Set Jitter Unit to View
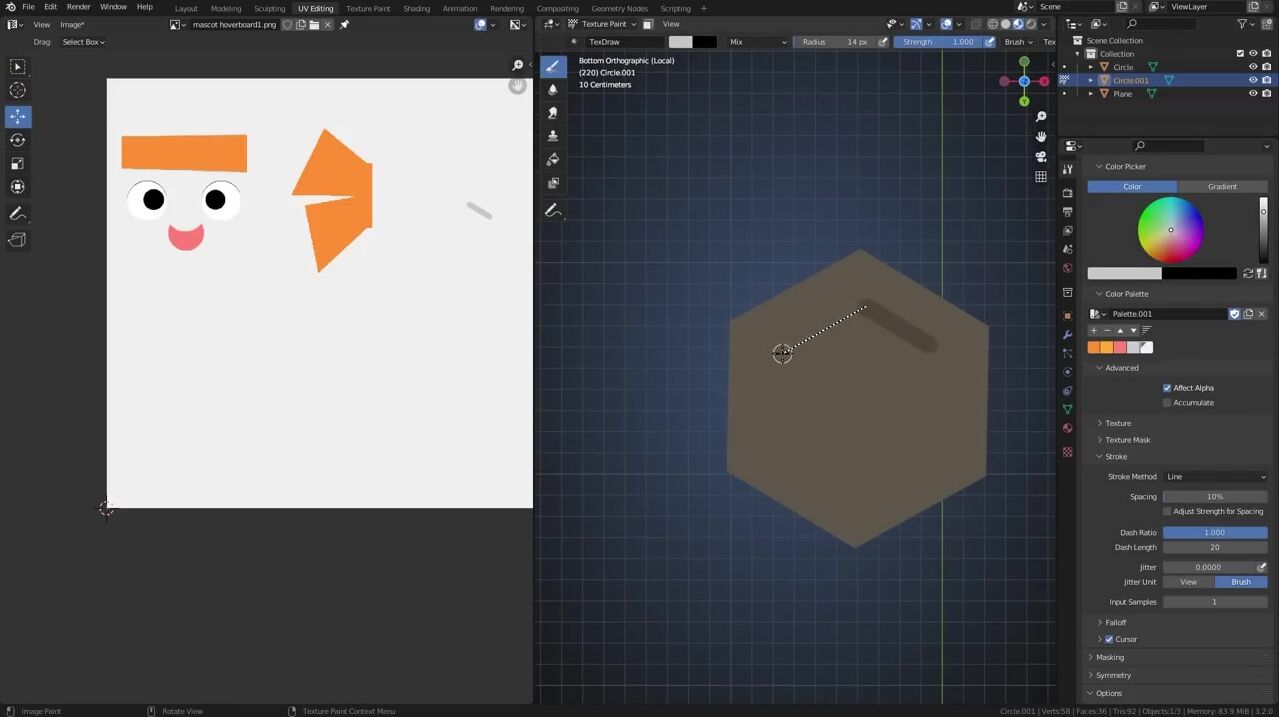The image size is (1279, 717). 1188,582
